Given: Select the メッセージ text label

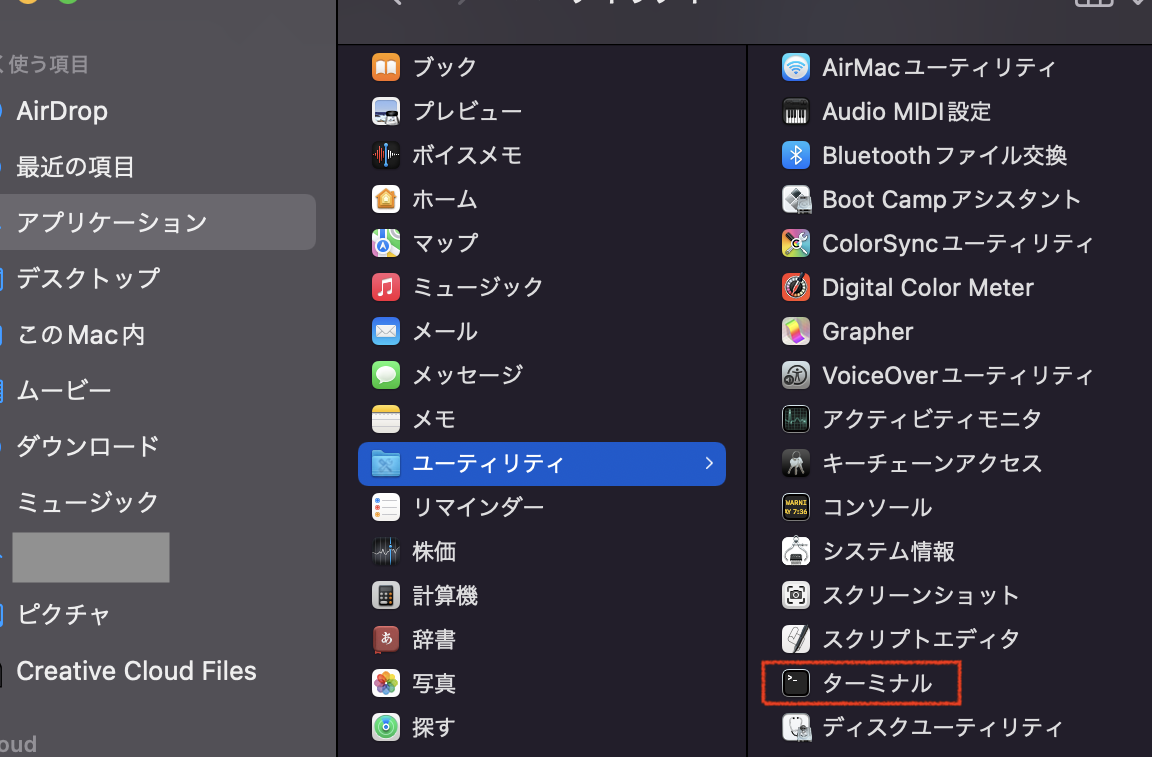Looking at the screenshot, I should pyautogui.click(x=467, y=376).
